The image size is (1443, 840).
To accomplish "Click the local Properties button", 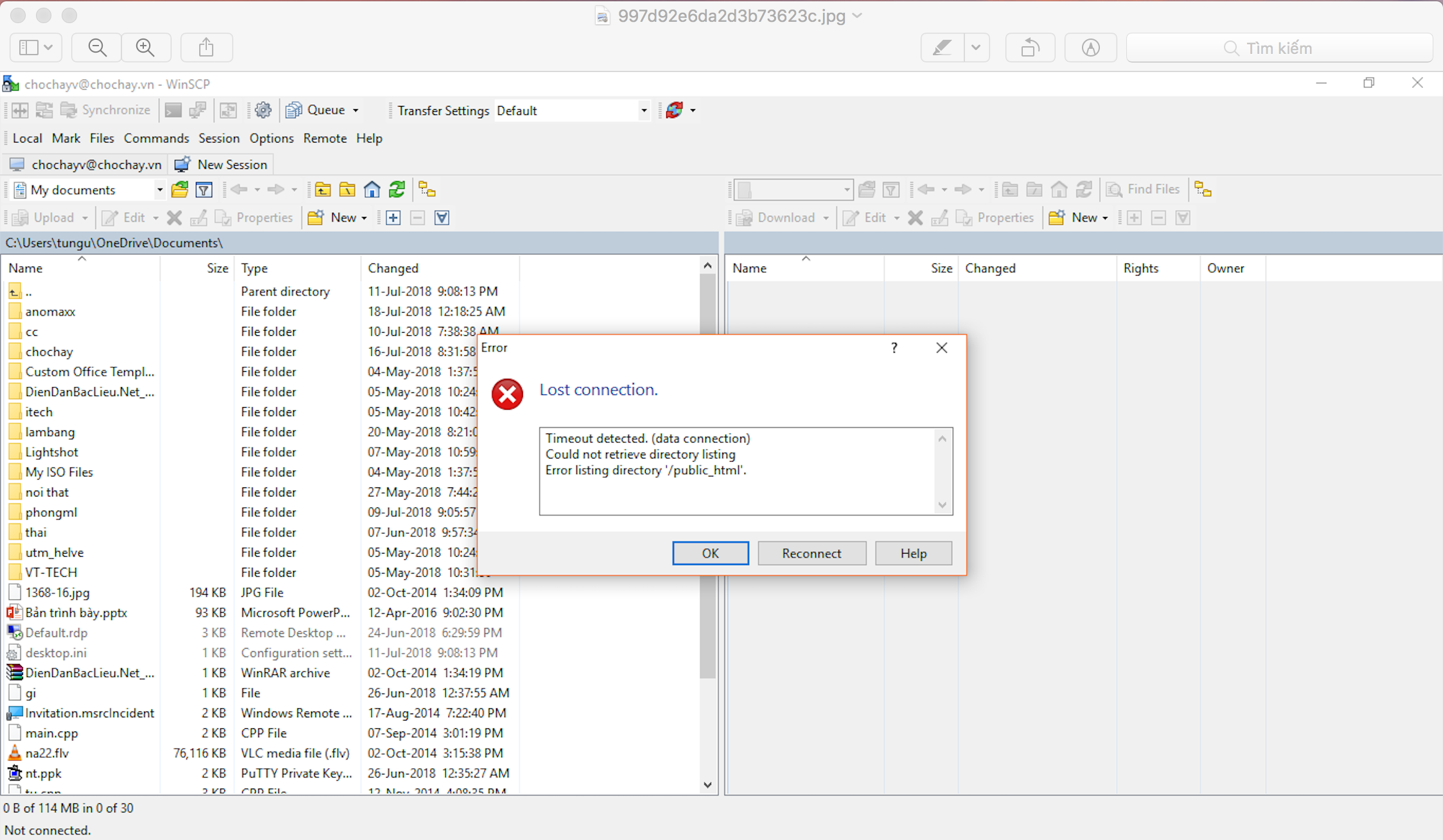I will pyautogui.click(x=254, y=218).
